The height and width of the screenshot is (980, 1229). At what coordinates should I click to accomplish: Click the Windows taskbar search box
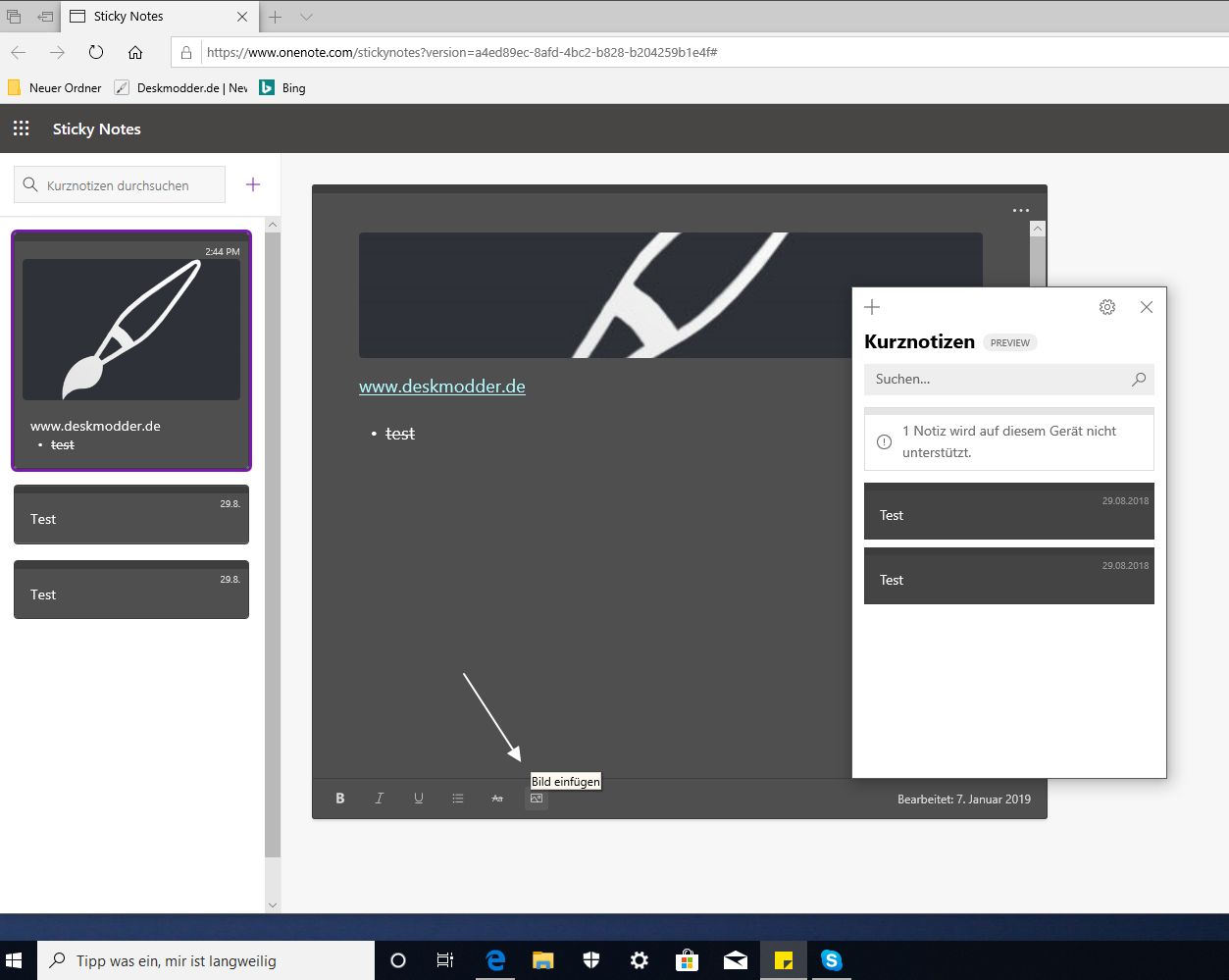206,960
